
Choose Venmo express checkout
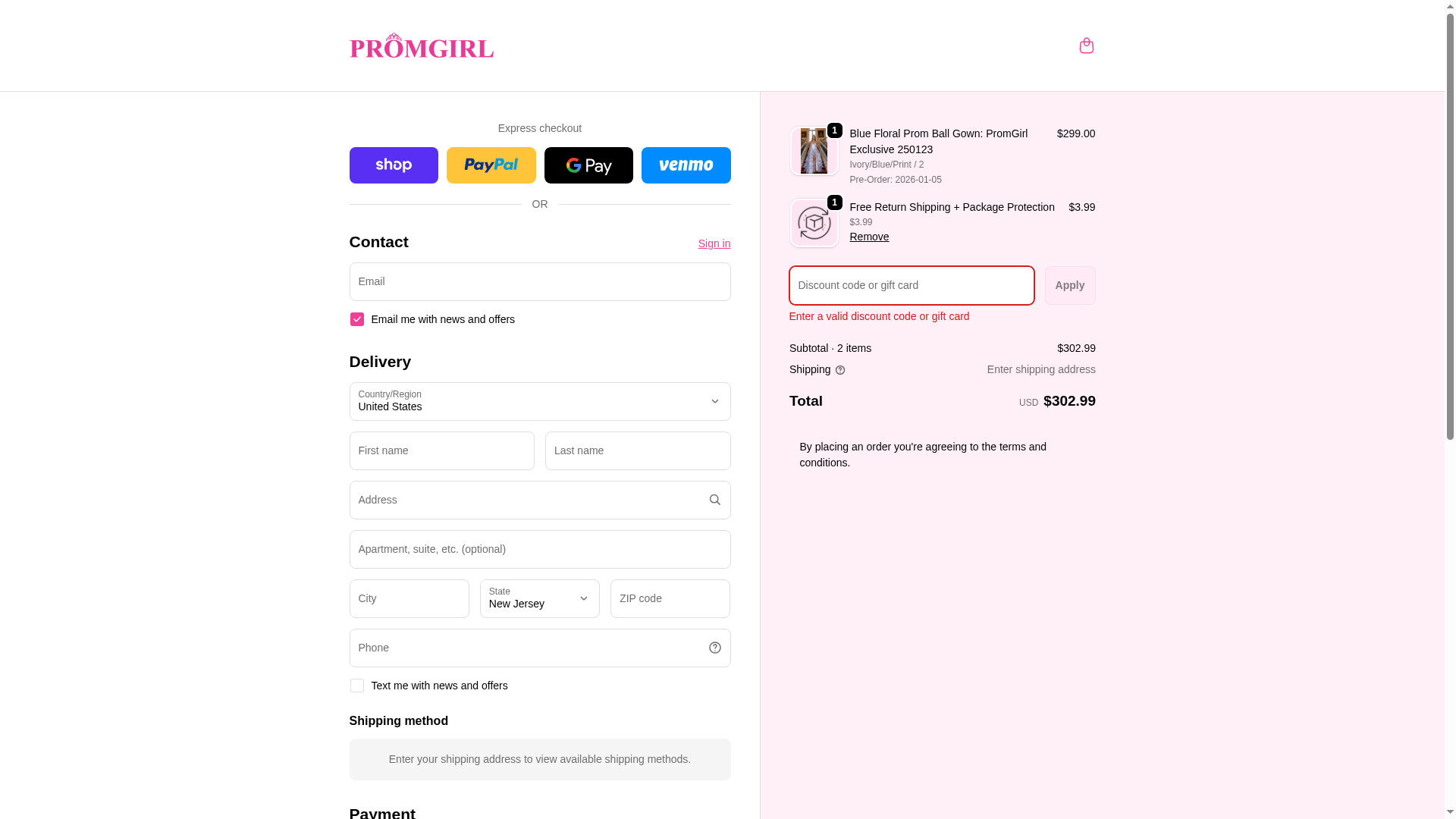coord(686,165)
